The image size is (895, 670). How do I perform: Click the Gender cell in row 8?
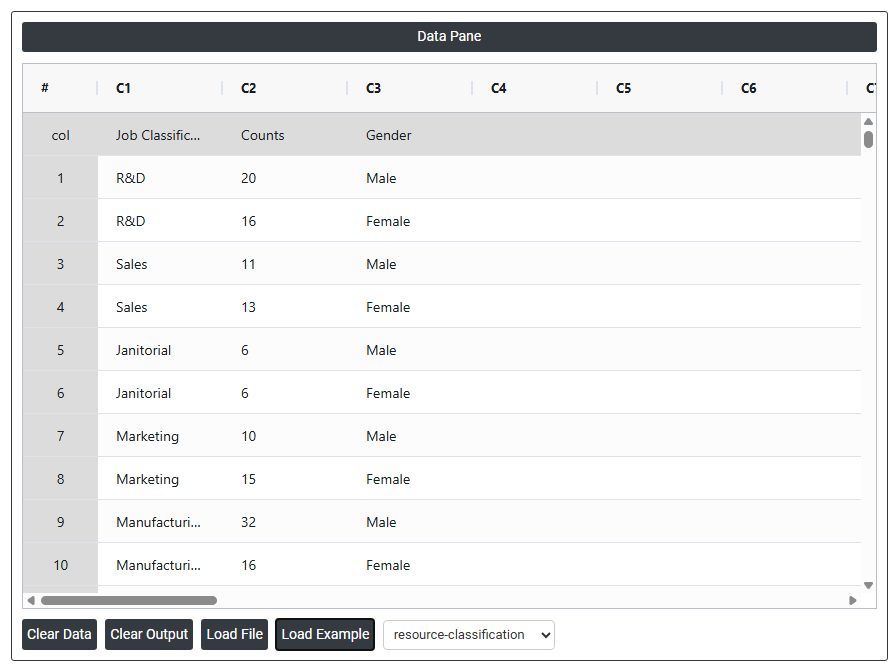pyautogui.click(x=388, y=479)
